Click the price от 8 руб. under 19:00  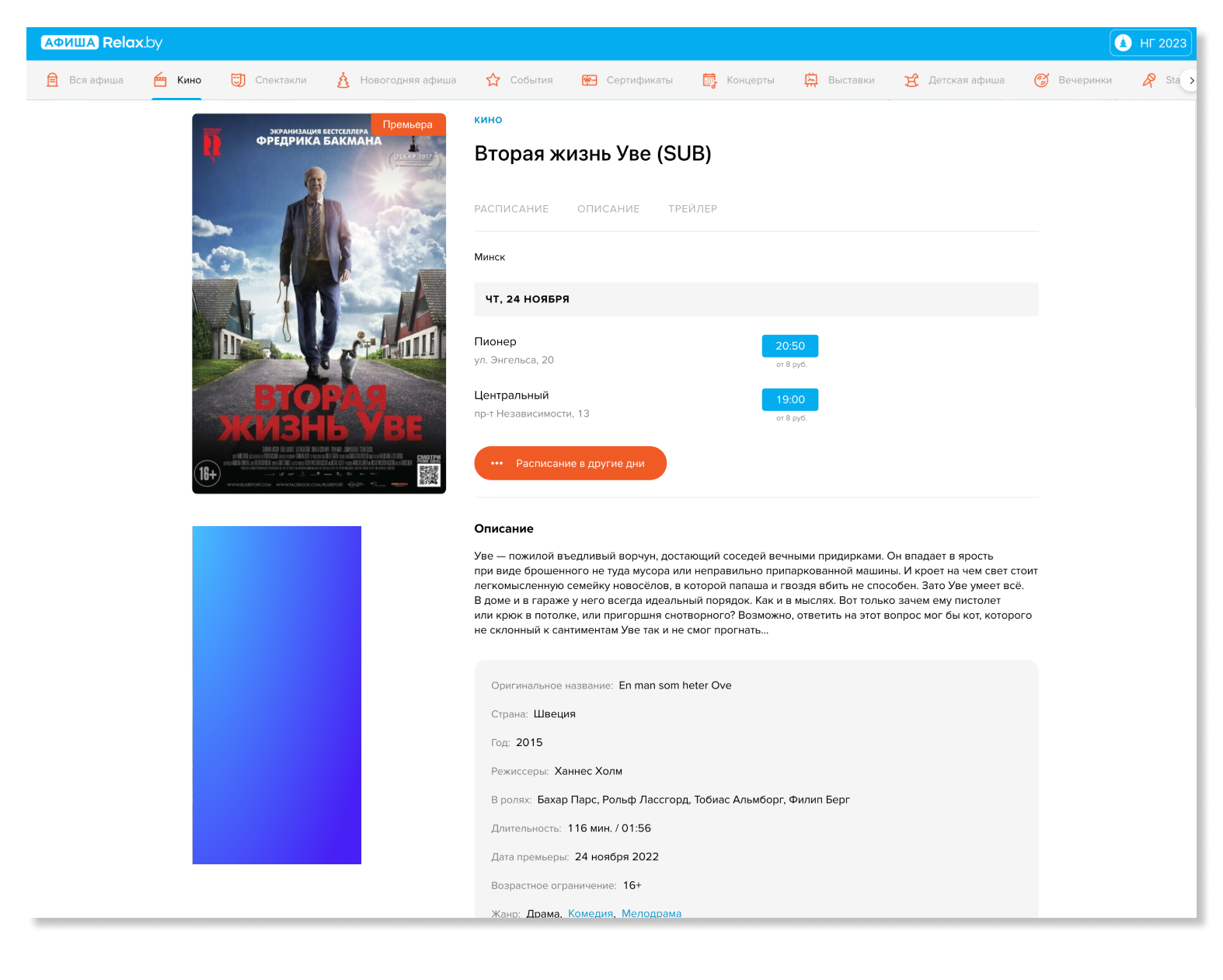pos(791,418)
